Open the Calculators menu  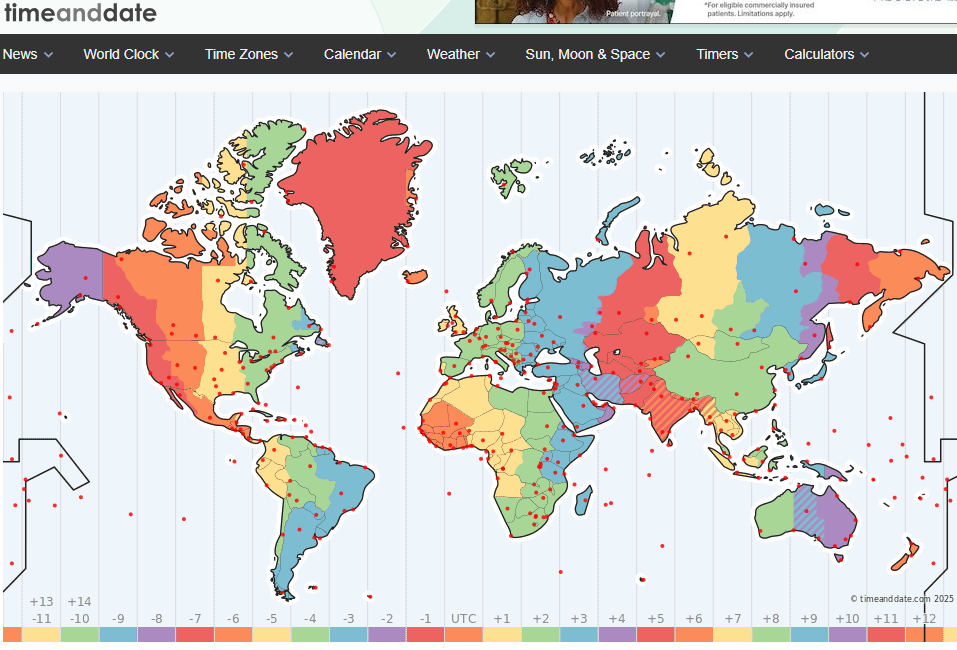pyautogui.click(x=826, y=54)
